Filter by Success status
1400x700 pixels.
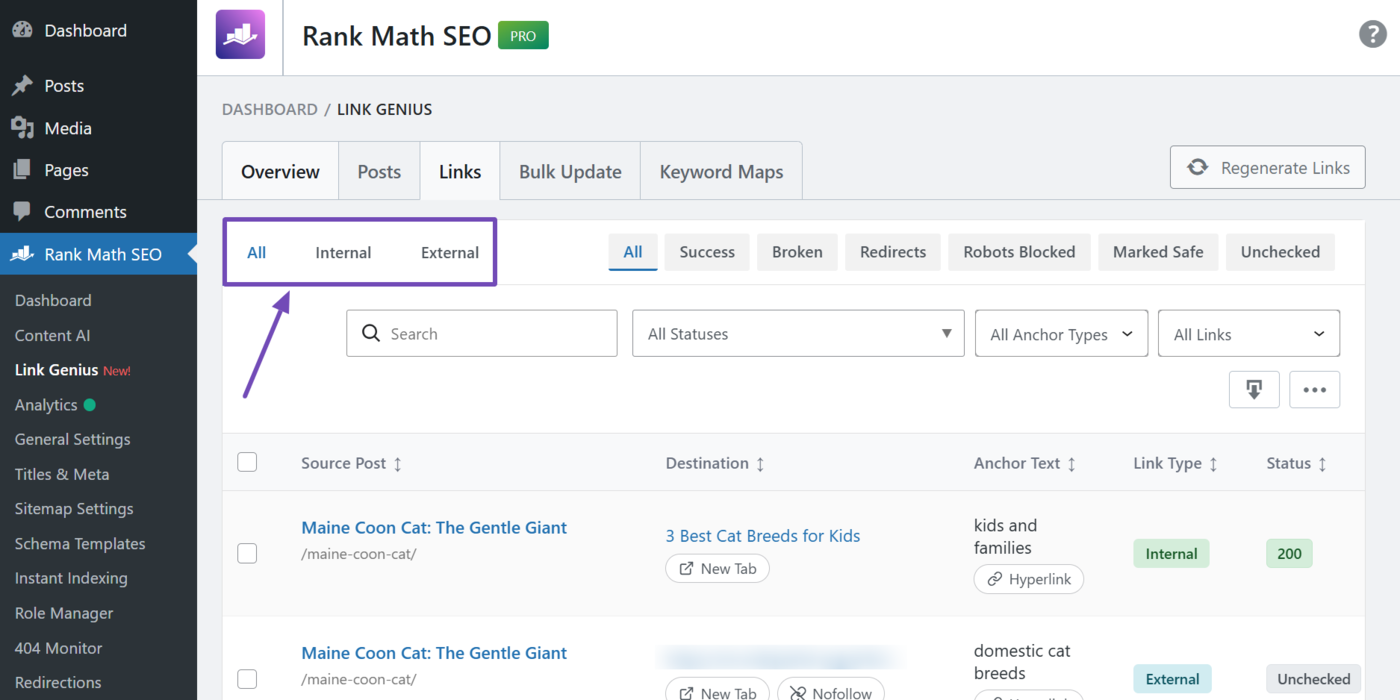(707, 252)
